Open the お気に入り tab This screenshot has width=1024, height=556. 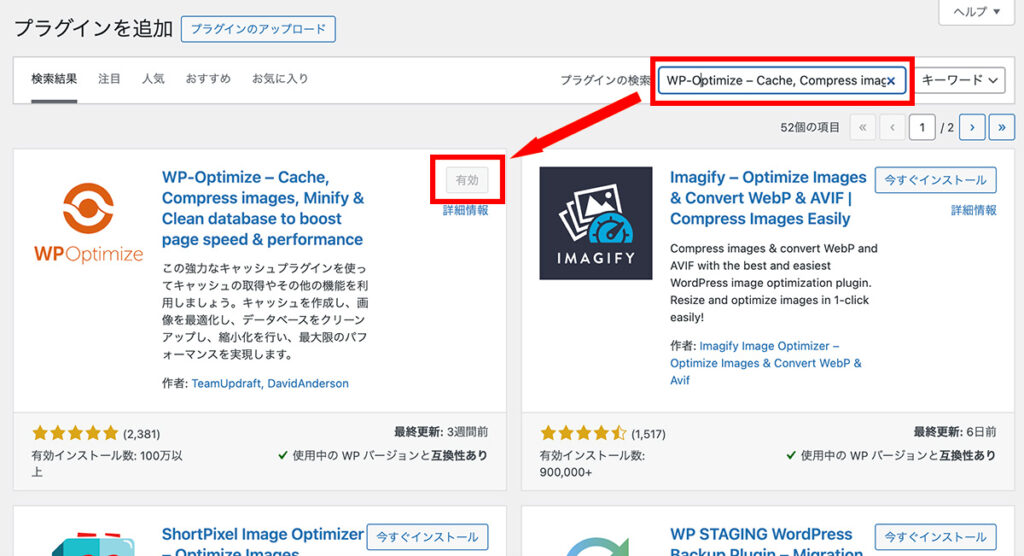tap(280, 79)
